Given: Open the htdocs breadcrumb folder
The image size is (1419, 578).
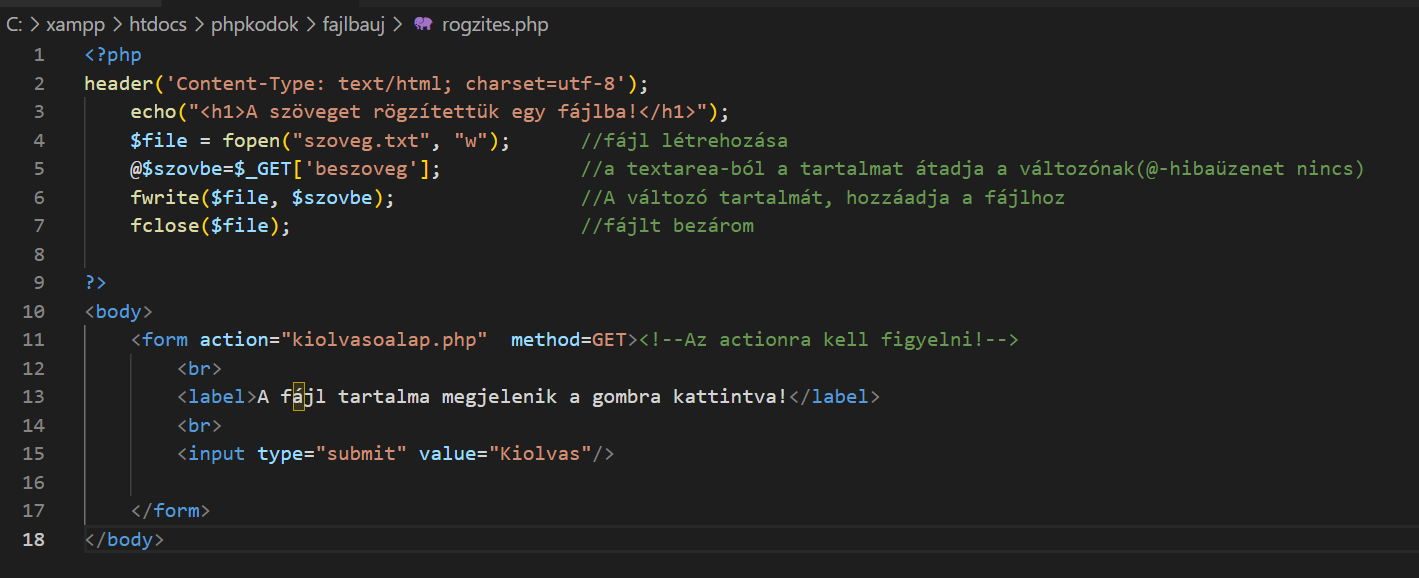Looking at the screenshot, I should point(157,25).
